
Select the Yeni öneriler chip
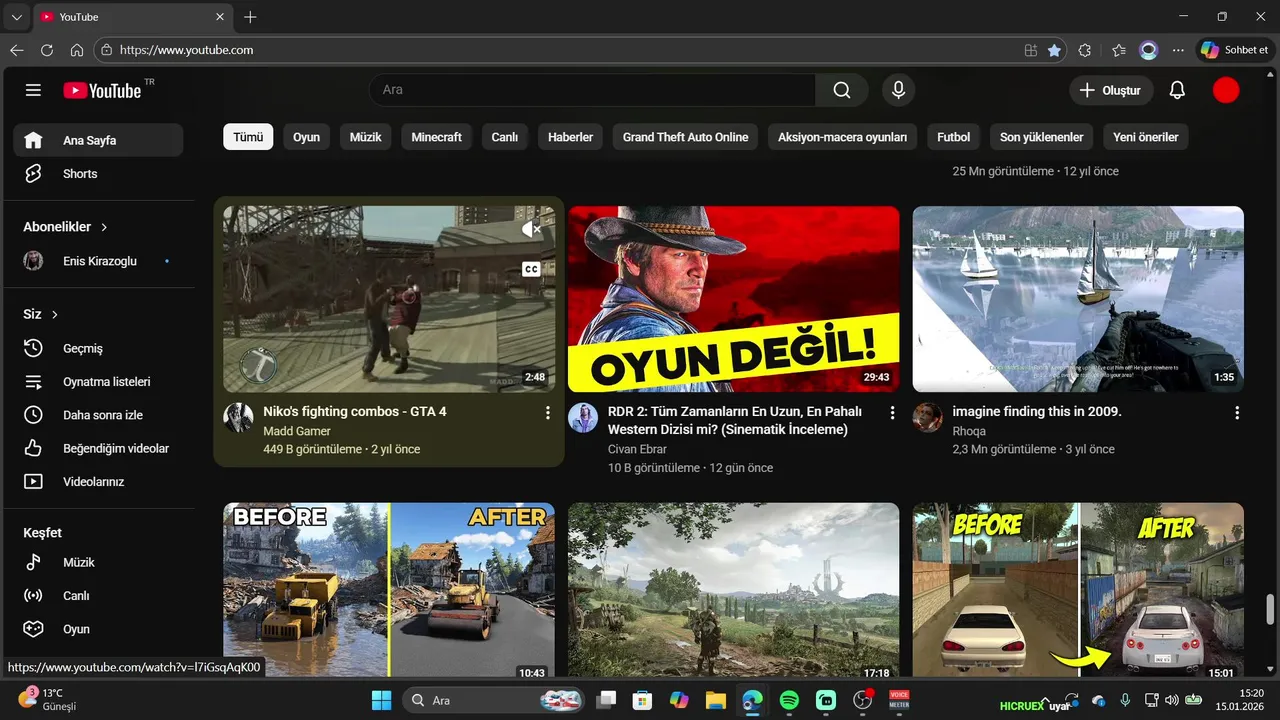[x=1145, y=137]
